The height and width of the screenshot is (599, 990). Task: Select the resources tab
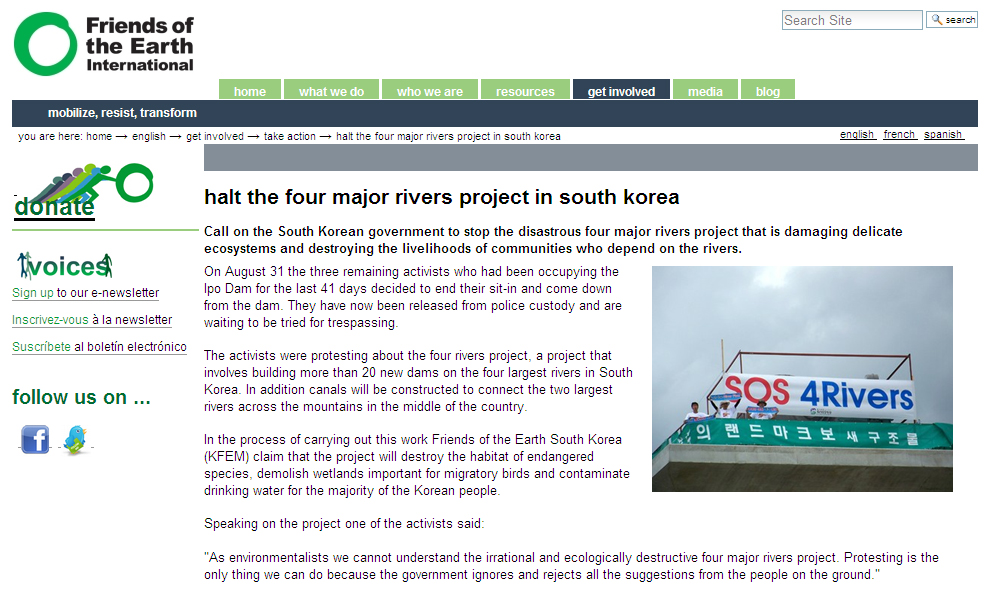pos(525,90)
